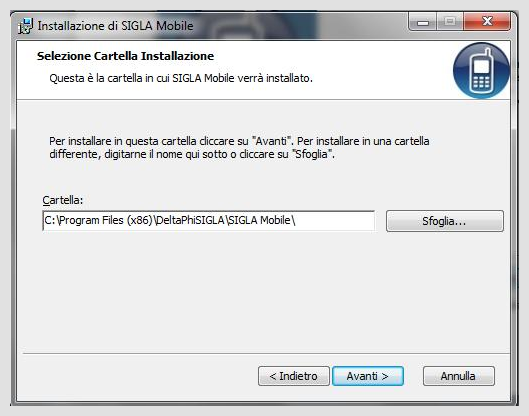Click the installer icon in the title bar
Viewport: 529px width, 416px height.
coord(25,26)
